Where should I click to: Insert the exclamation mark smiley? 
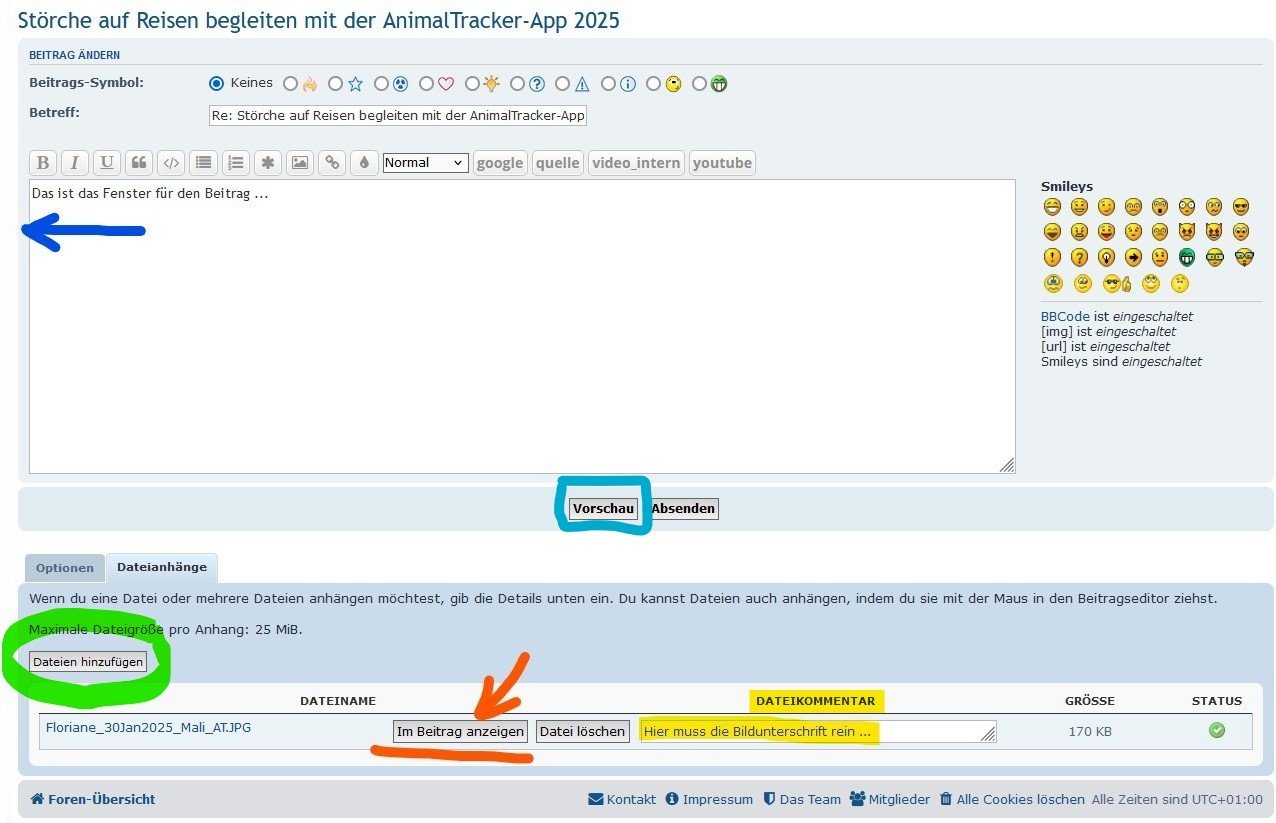[x=1052, y=257]
